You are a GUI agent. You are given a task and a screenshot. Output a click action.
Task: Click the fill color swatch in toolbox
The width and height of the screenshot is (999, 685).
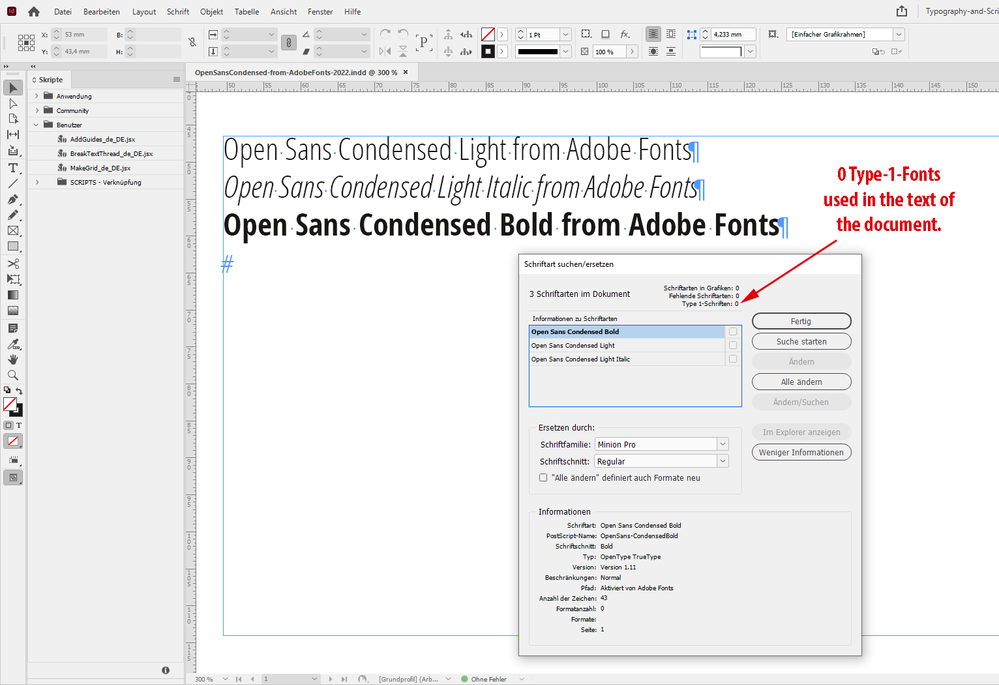(x=10, y=404)
